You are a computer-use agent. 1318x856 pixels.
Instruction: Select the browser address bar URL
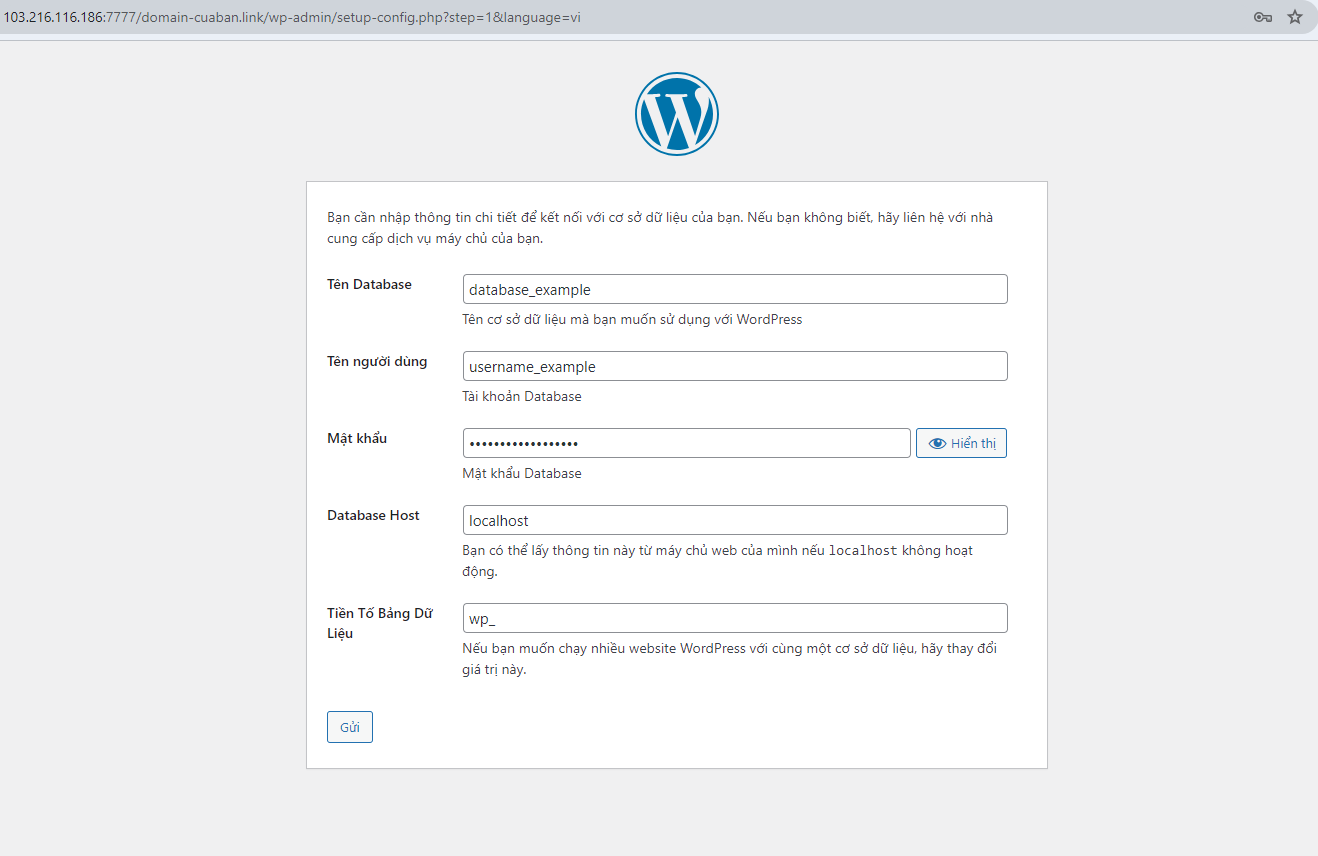click(293, 17)
